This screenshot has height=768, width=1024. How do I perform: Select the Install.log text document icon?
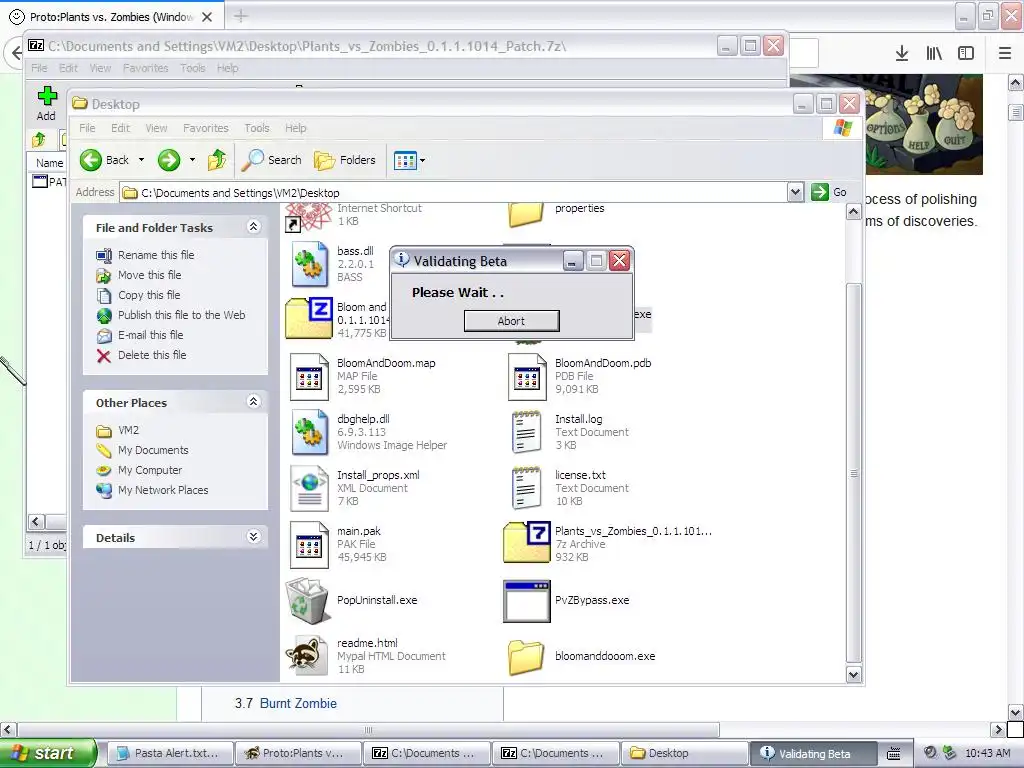point(527,432)
